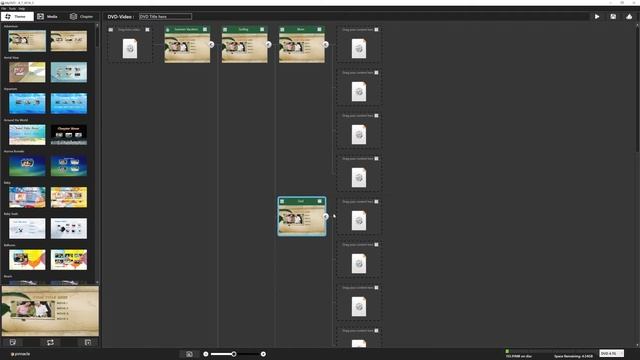
Task: Click the theme list scroll-down arrow
Action: [x=97, y=282]
